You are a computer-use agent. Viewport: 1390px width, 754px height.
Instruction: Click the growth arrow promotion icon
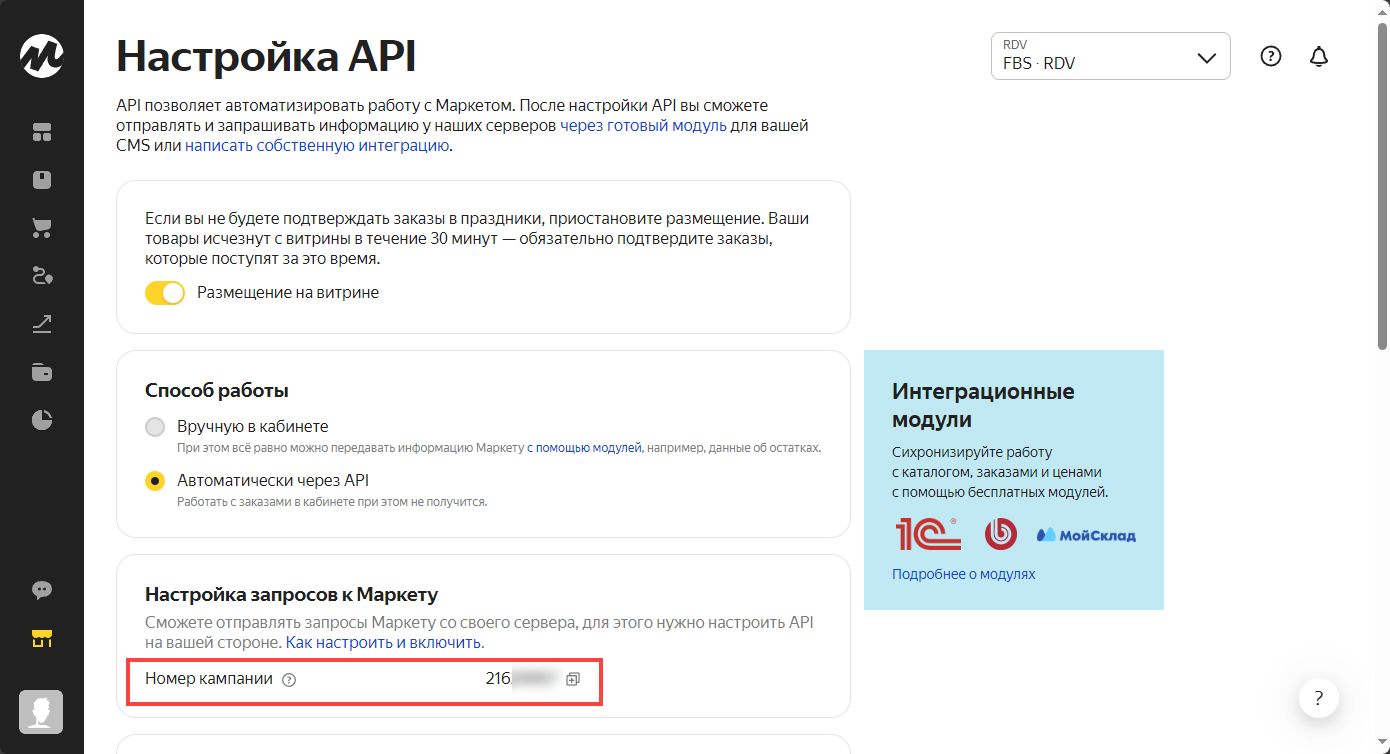coord(42,324)
